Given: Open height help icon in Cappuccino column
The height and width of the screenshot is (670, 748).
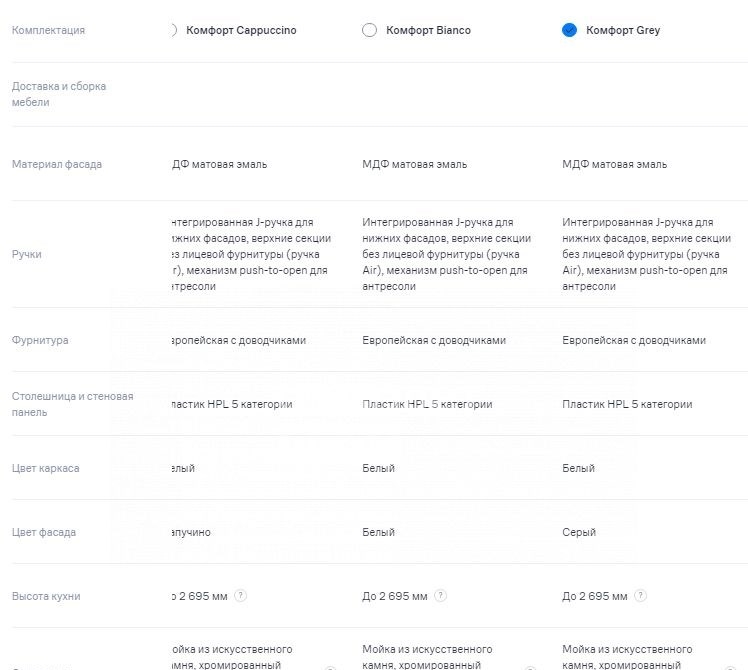Looking at the screenshot, I should coord(240,596).
